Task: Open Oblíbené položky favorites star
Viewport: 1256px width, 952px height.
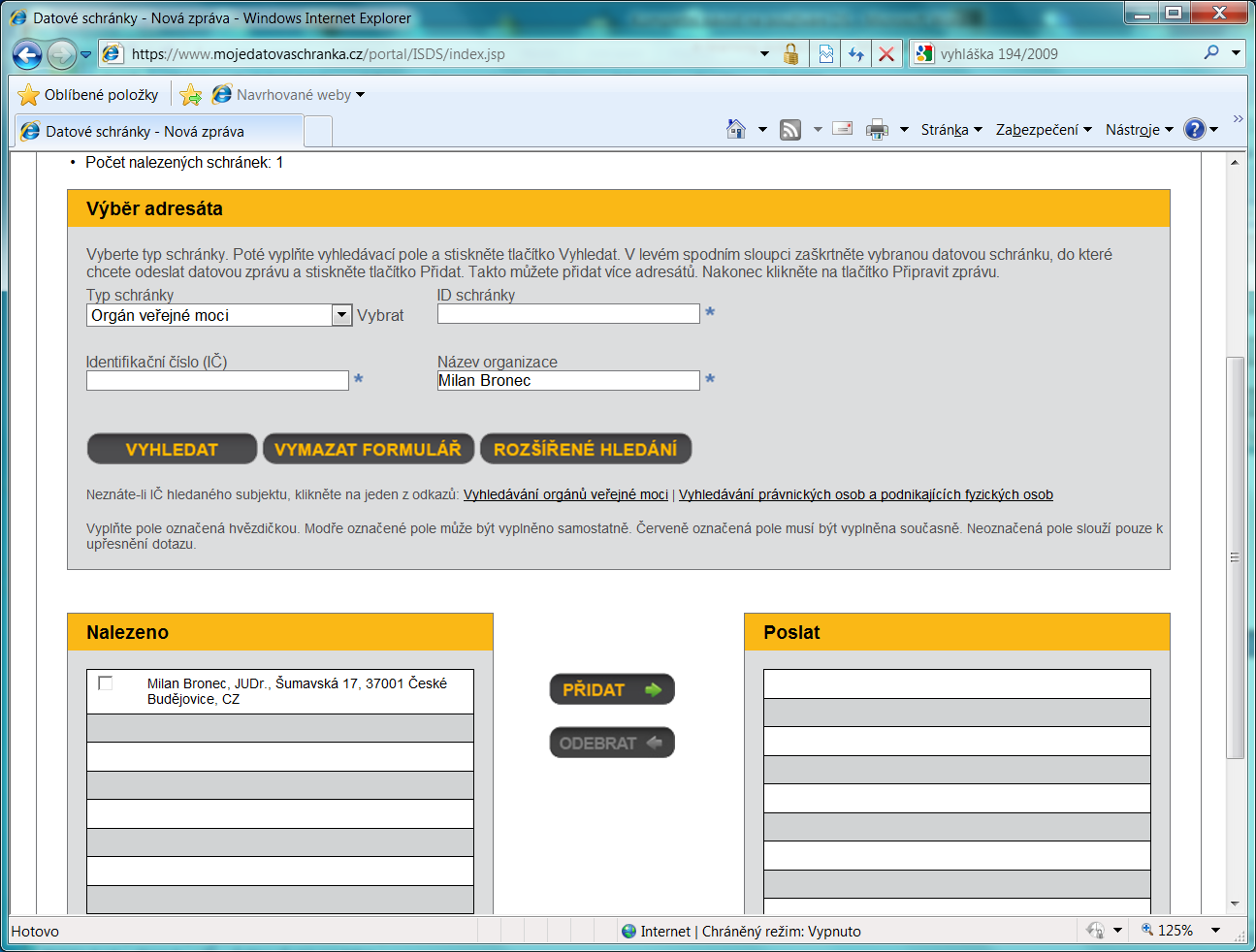Action: [88, 95]
